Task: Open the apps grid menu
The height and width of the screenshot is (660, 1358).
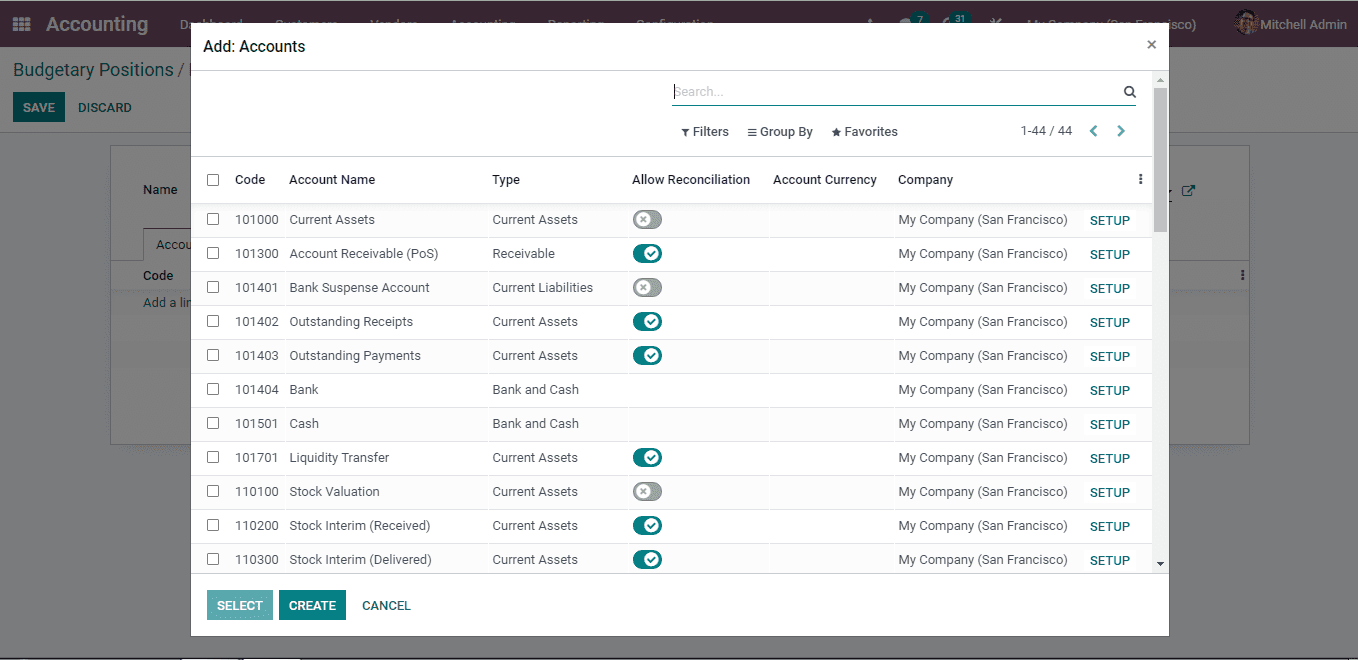Action: click(x=21, y=24)
